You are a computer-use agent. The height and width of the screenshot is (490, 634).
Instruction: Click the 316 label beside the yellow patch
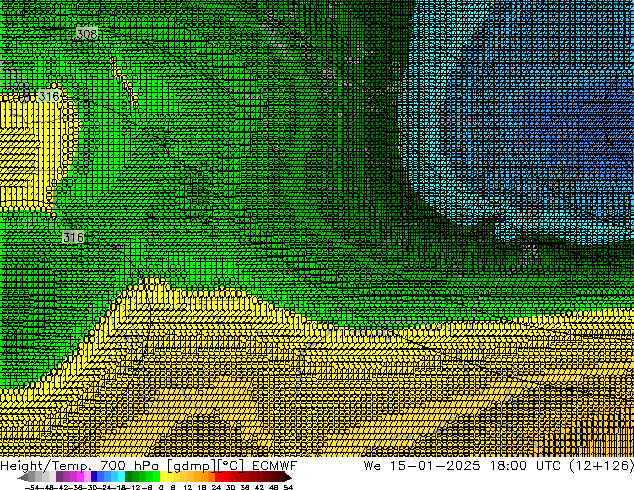coord(49,96)
